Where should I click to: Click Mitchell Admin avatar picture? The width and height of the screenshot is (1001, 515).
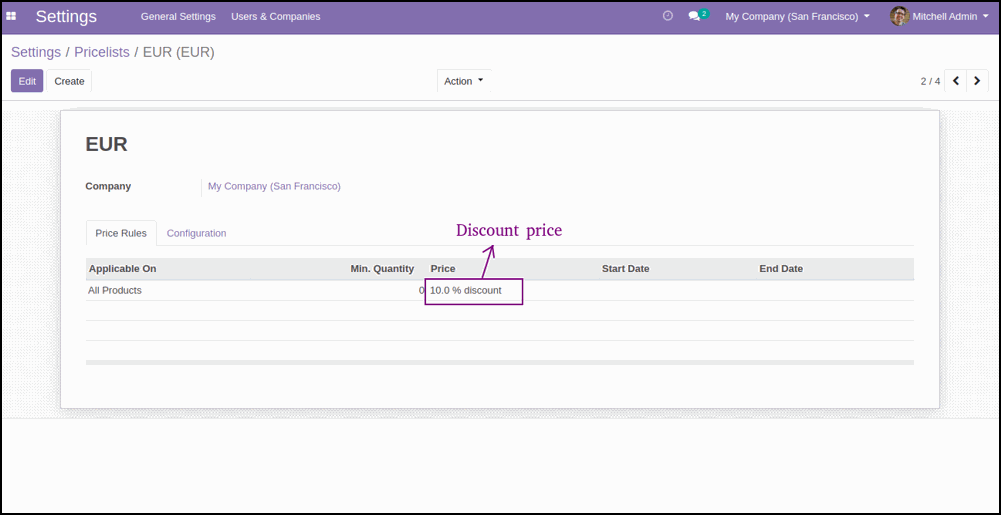tap(899, 16)
